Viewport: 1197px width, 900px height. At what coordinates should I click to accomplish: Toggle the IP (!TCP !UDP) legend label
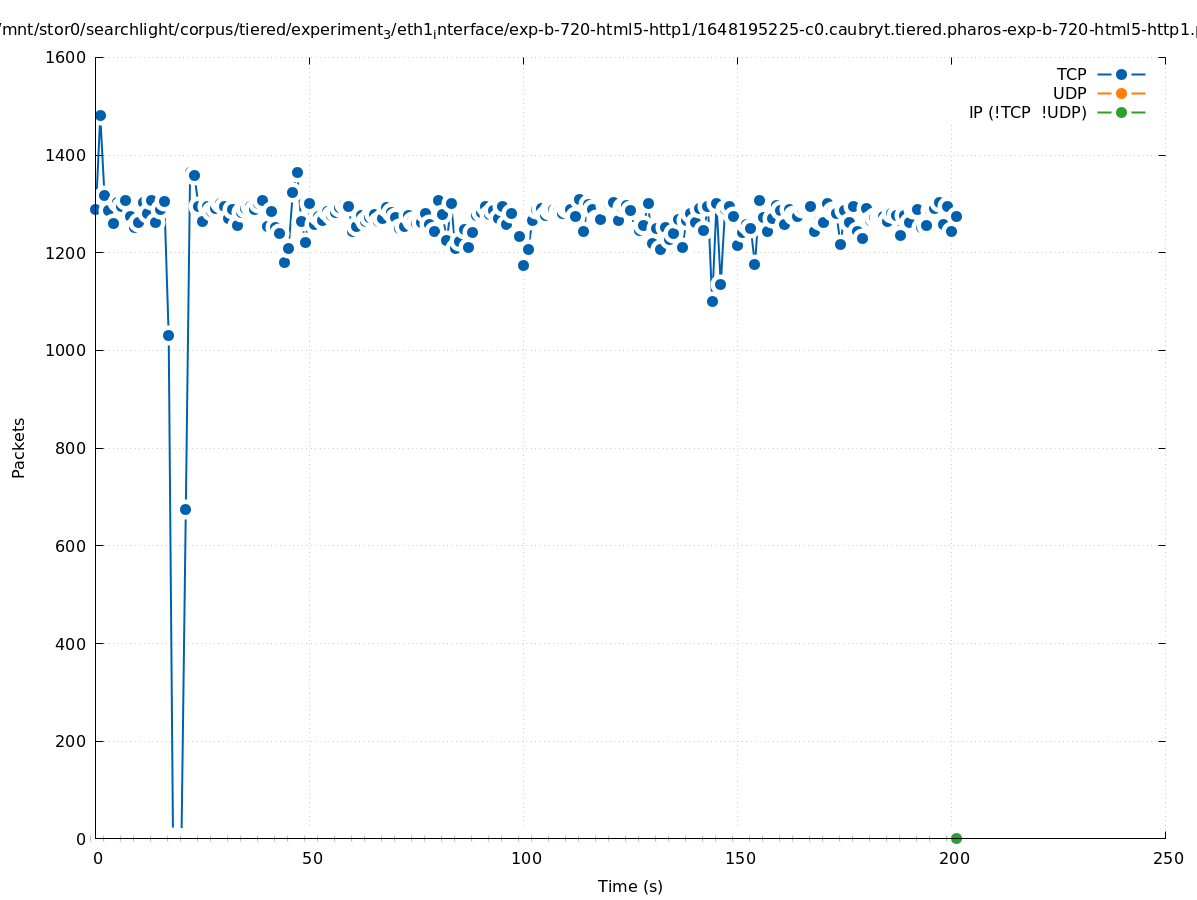click(1027, 112)
